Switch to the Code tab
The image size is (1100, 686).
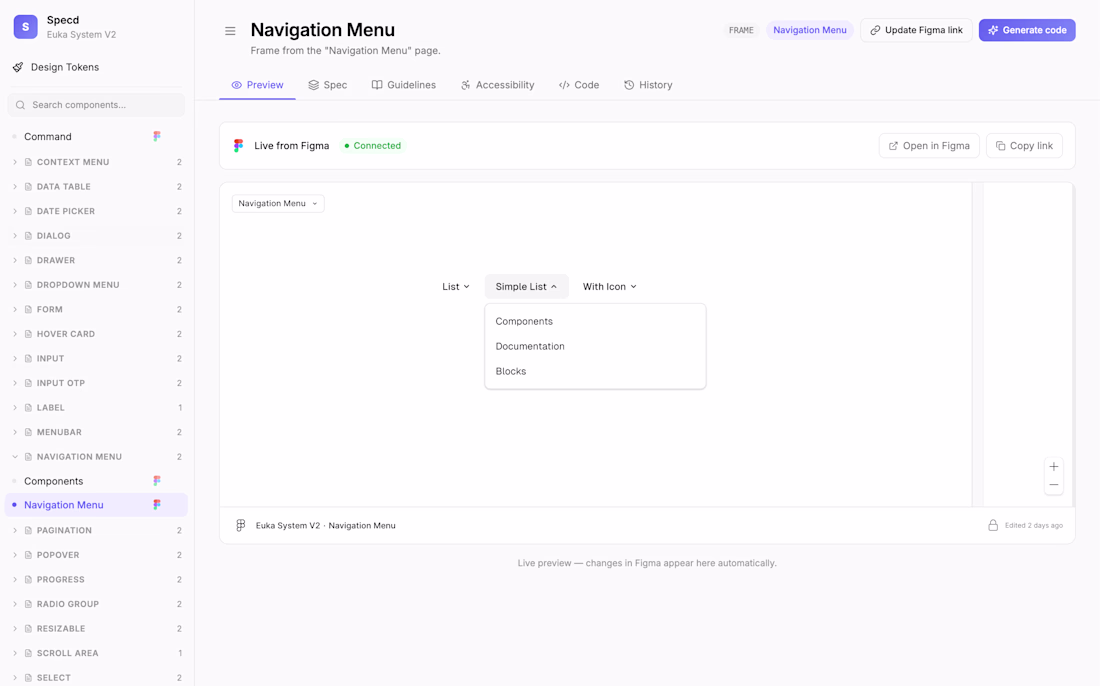coord(579,85)
